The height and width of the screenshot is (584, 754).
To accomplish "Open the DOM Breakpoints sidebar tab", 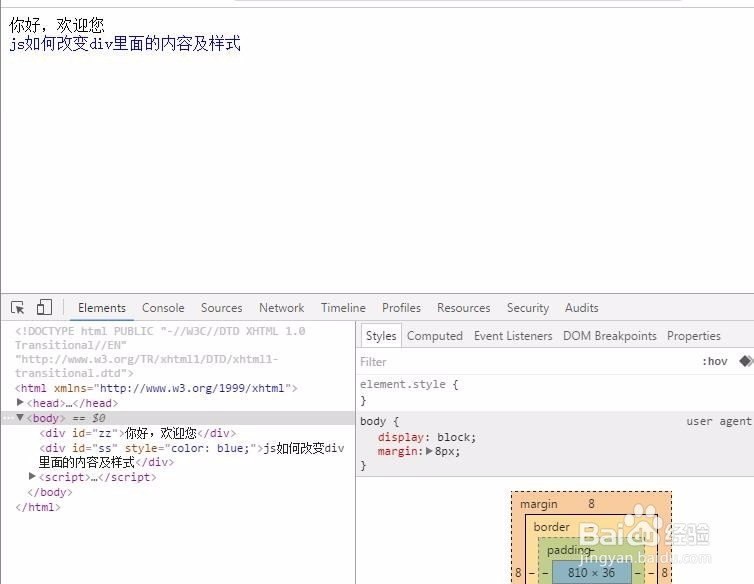I will pos(610,336).
